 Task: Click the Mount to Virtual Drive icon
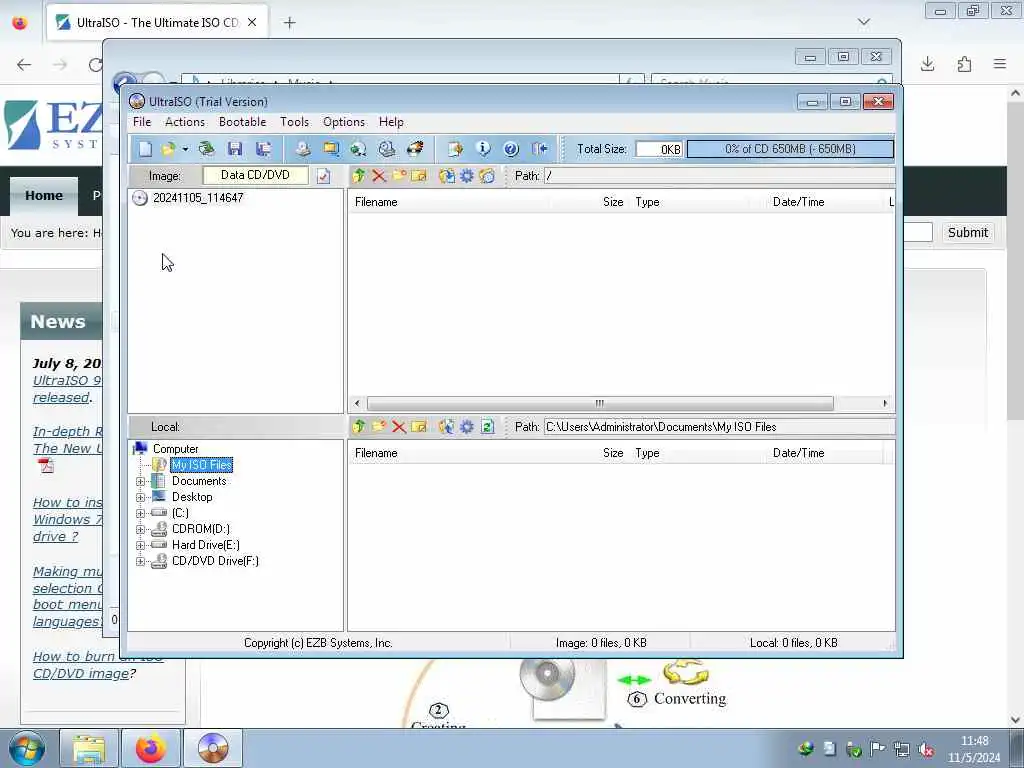coord(387,149)
